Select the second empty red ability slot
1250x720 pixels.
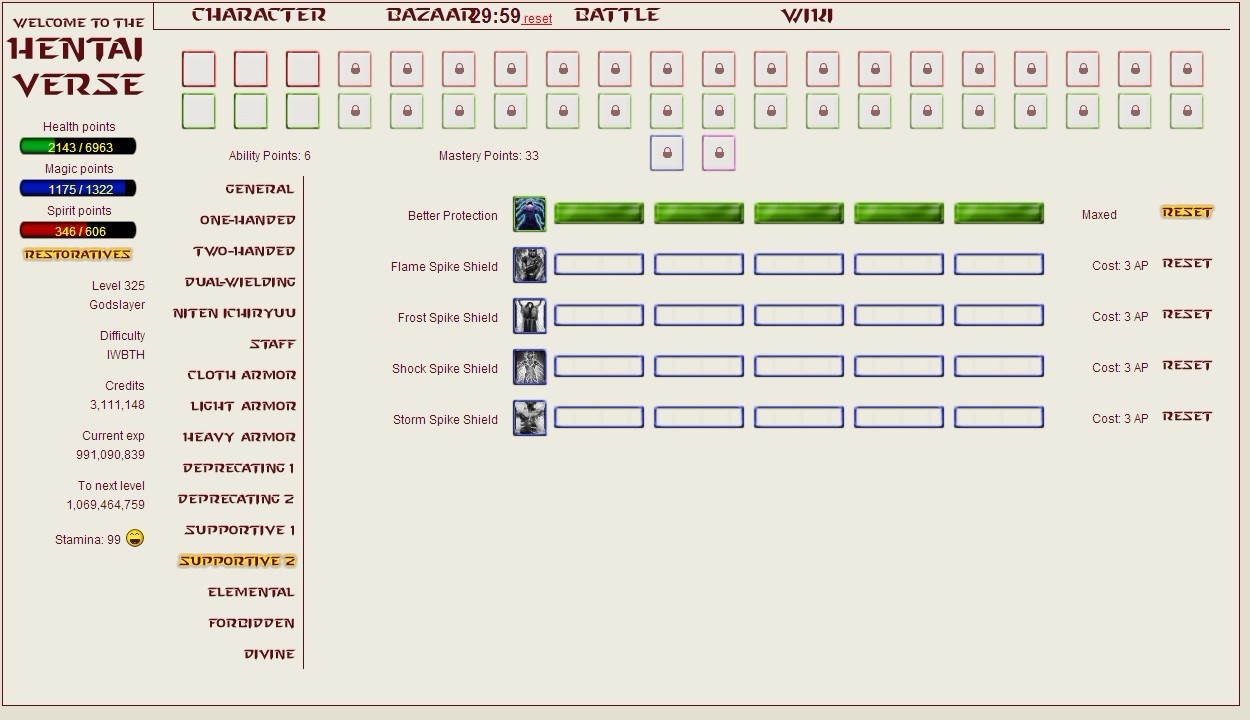251,69
